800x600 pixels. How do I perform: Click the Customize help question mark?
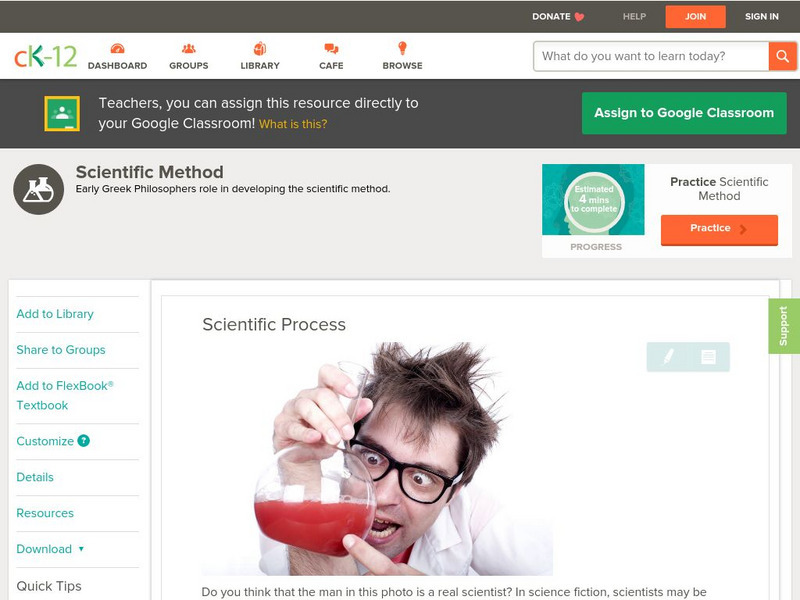pyautogui.click(x=83, y=441)
